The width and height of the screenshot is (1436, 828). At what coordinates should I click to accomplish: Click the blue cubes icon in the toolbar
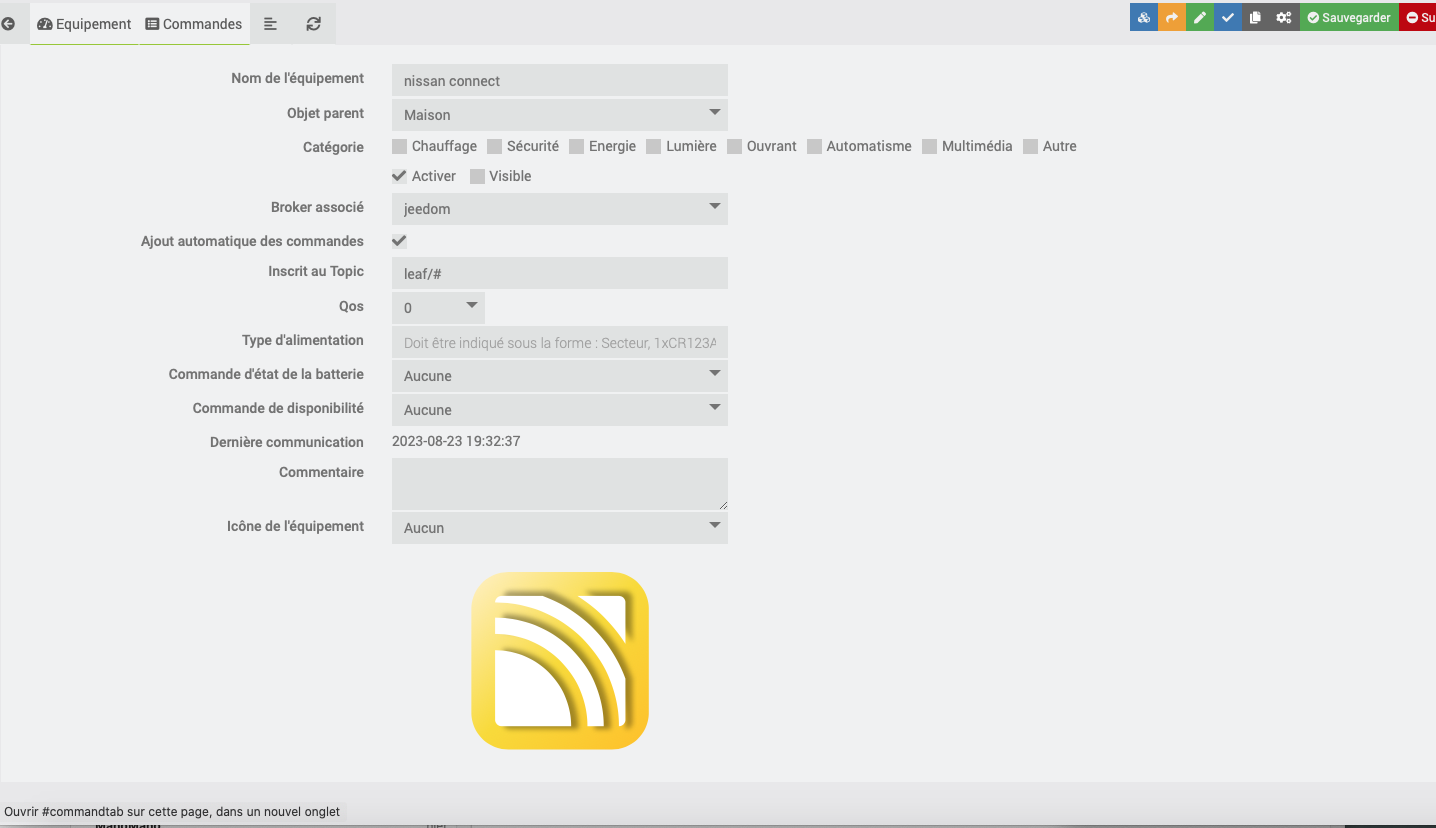1143,17
